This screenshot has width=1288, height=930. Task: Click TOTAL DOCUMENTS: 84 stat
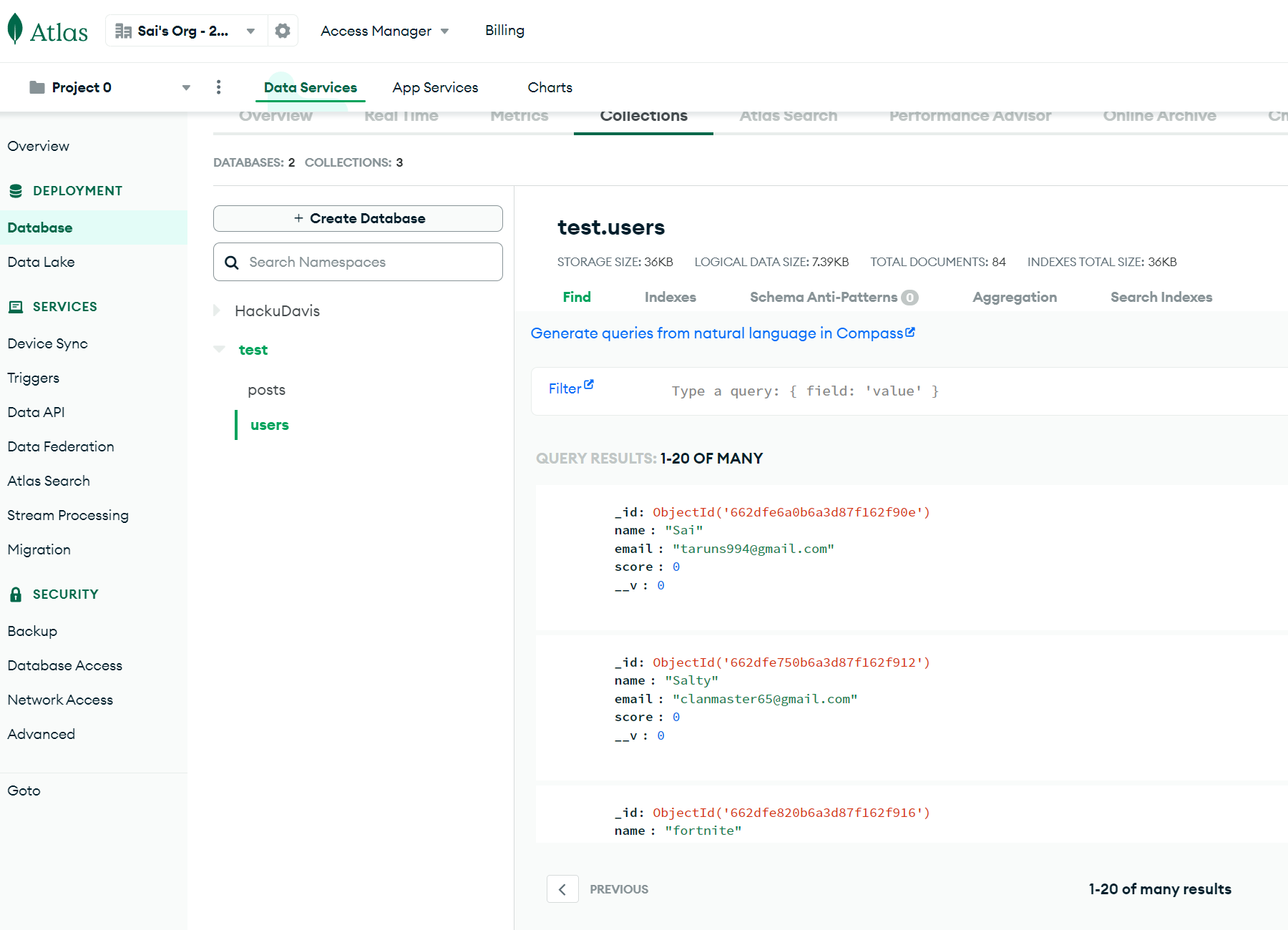(x=938, y=262)
